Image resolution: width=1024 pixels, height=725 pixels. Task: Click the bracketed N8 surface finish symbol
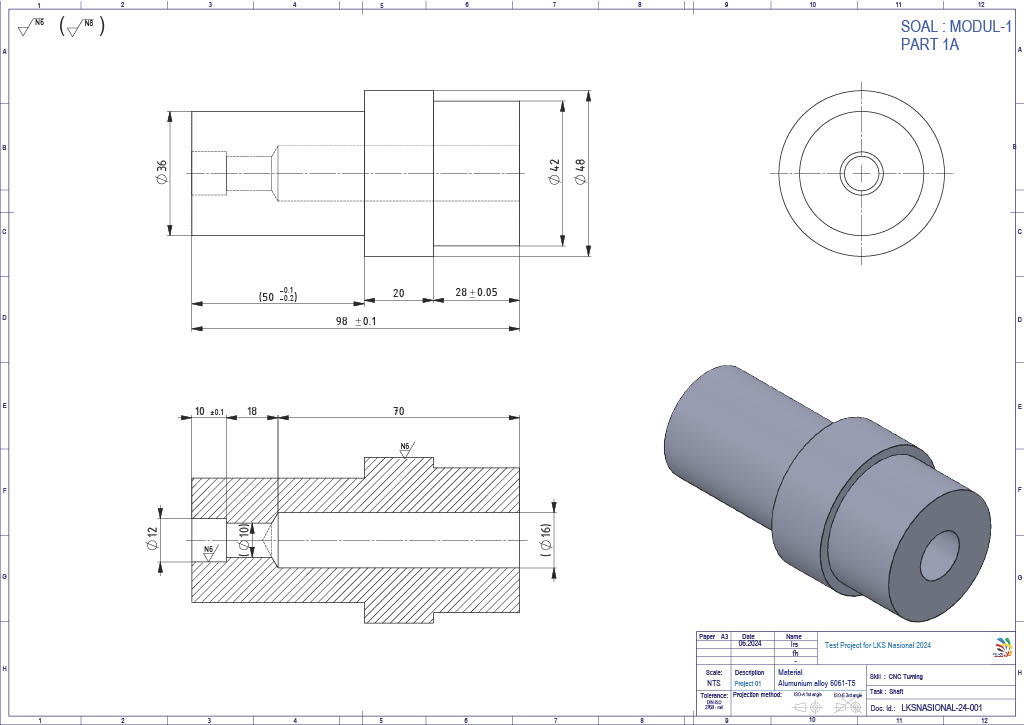click(x=82, y=27)
